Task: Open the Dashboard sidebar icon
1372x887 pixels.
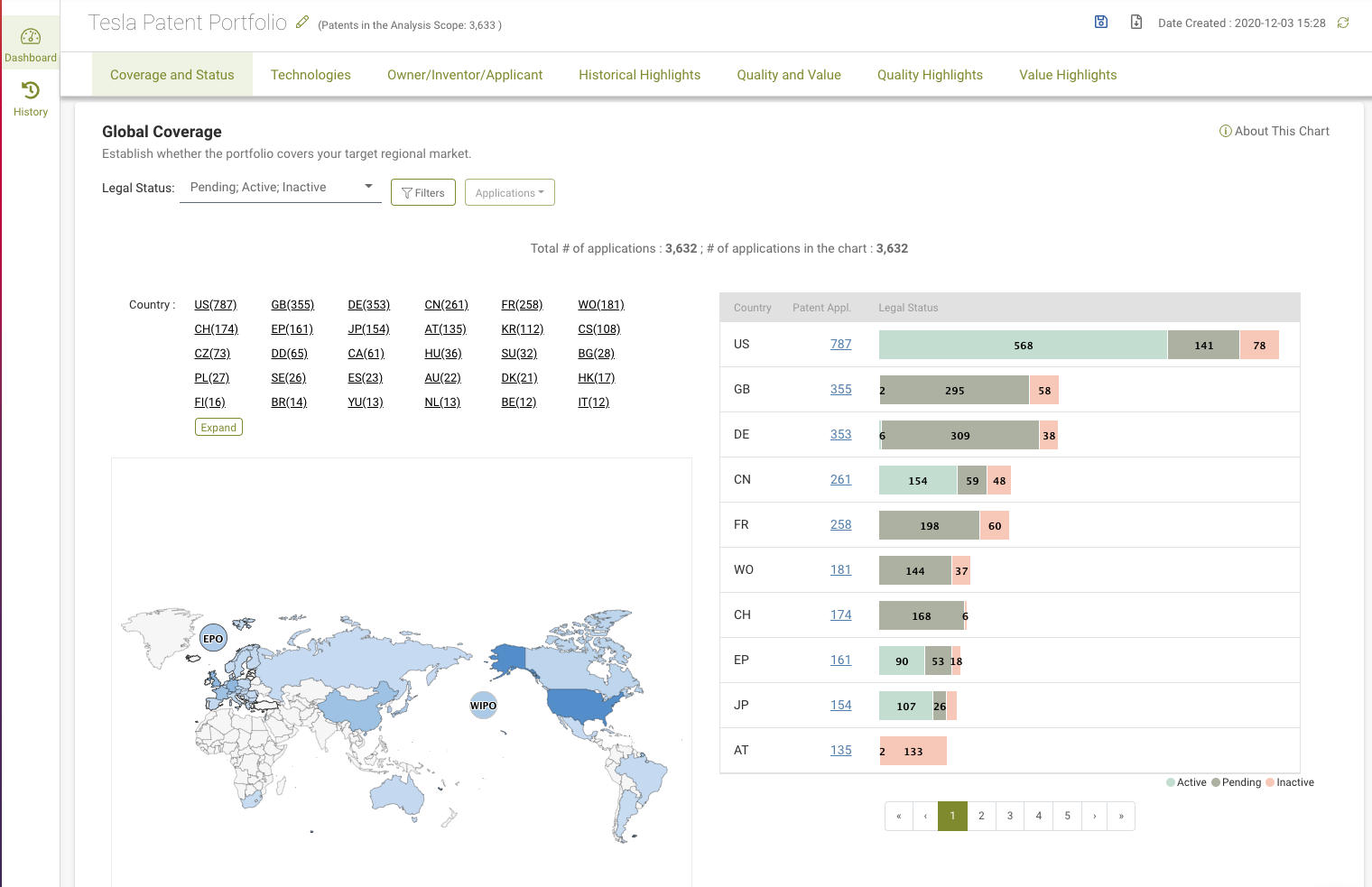Action: [30, 45]
